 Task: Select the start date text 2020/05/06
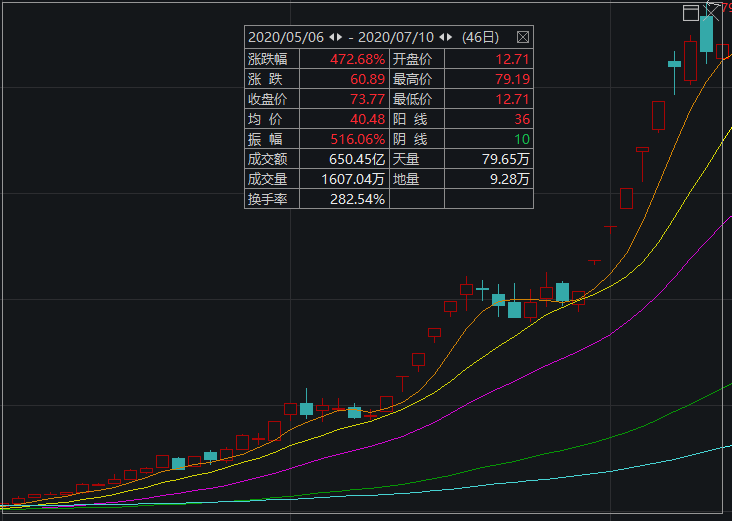286,37
